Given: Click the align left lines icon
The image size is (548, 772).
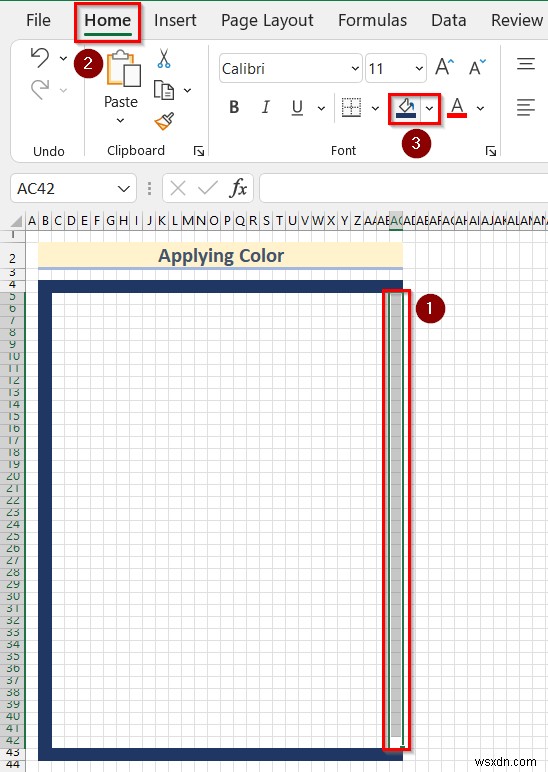Looking at the screenshot, I should tap(526, 107).
